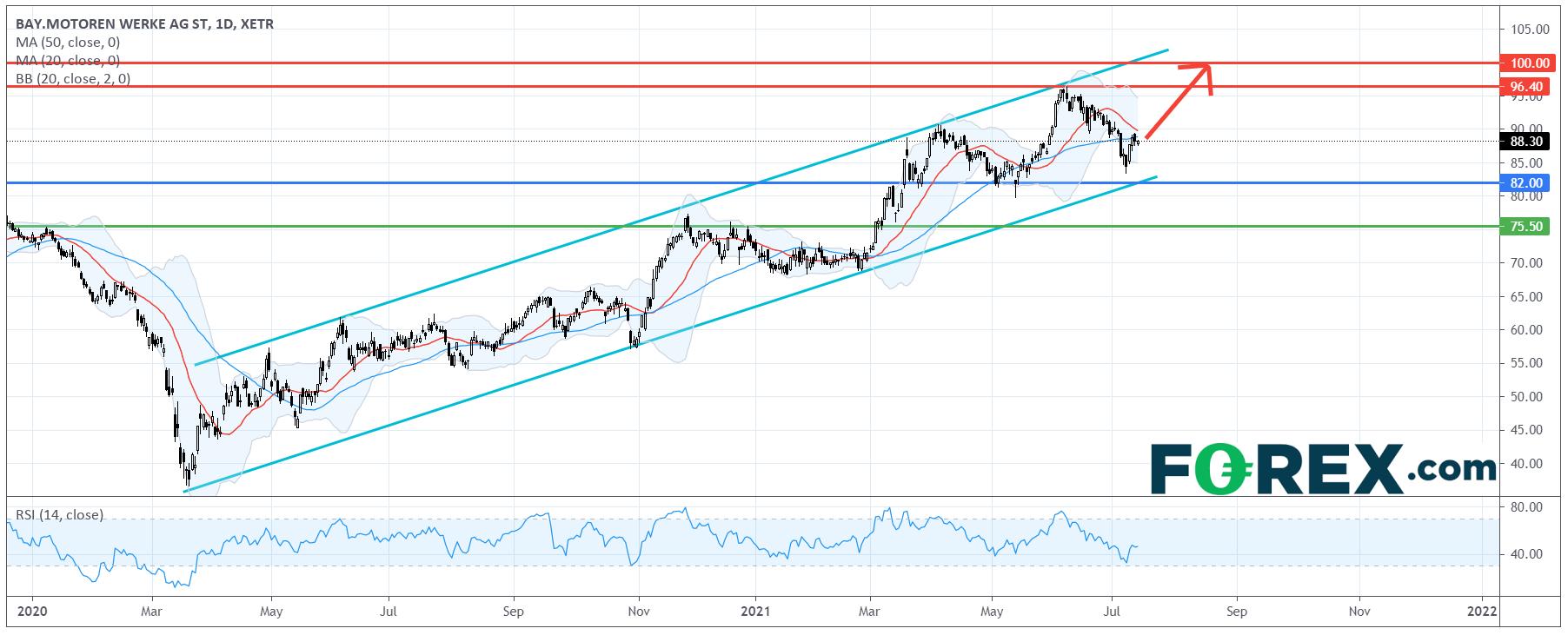Select the MA (20, close, 0) indicator label
This screenshot has height=635, width=1568.
[68, 61]
